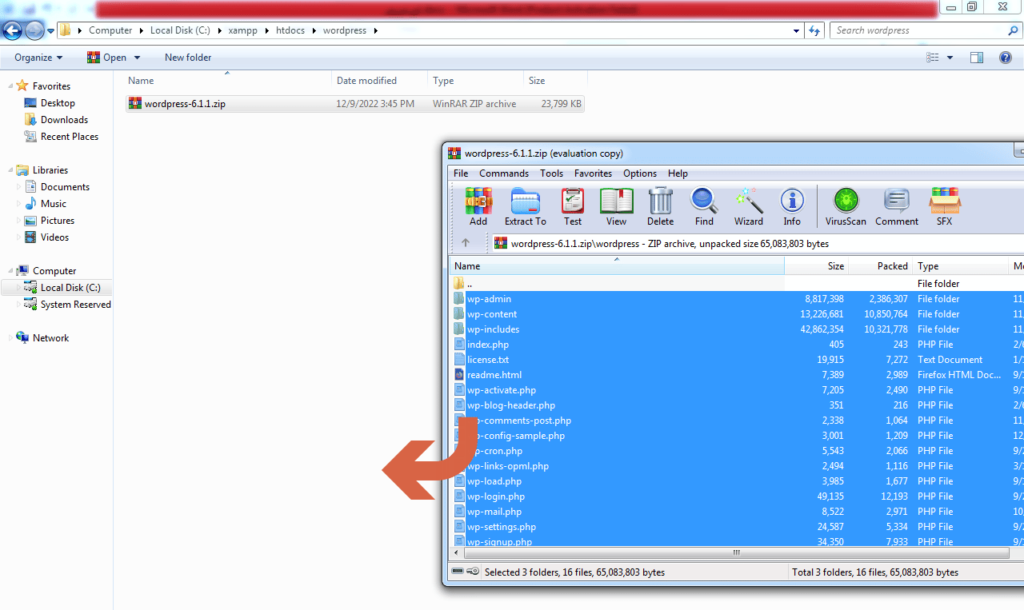Launch the Wizard tool

pyautogui.click(x=748, y=206)
